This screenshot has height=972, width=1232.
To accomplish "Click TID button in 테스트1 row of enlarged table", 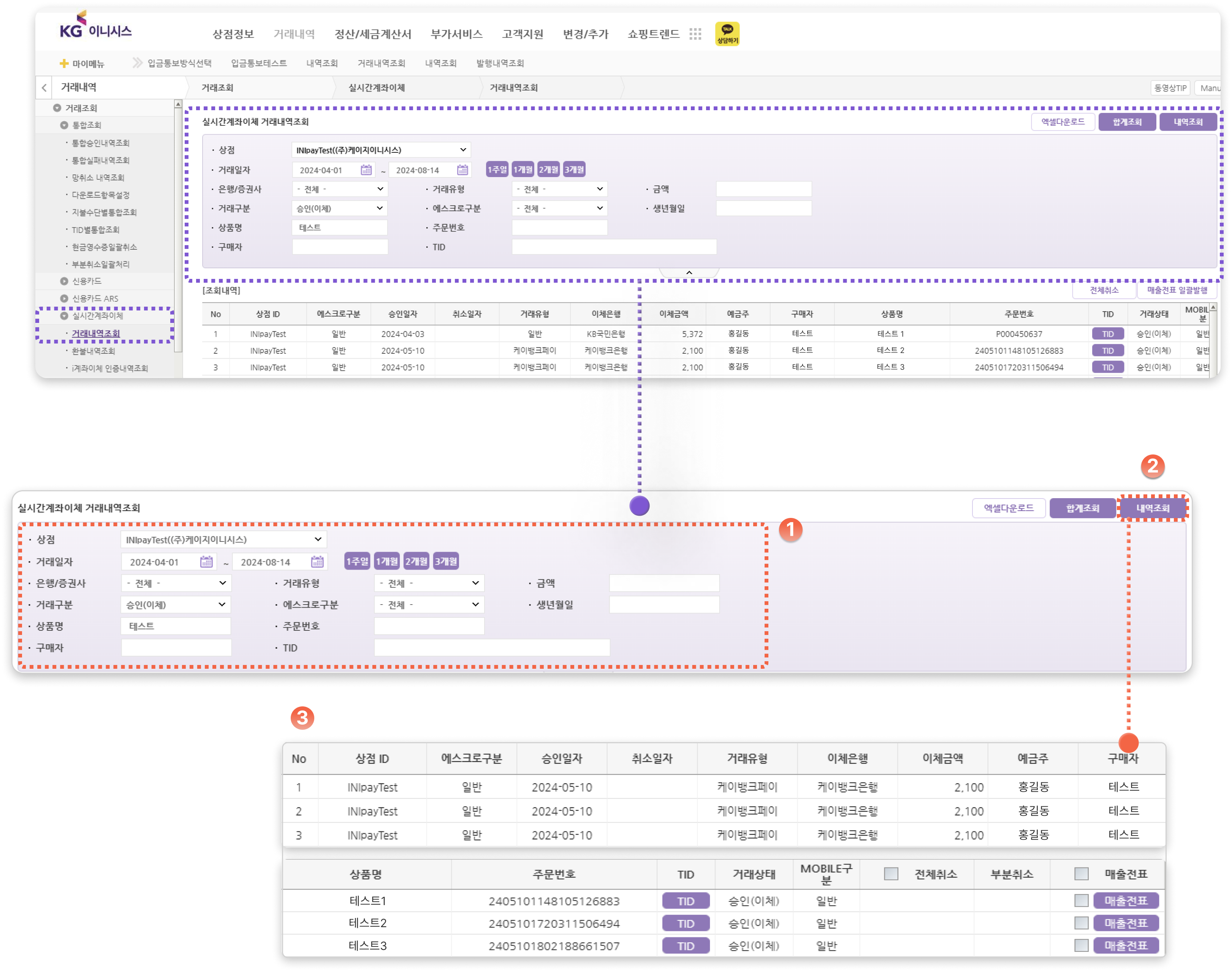I will (x=685, y=901).
